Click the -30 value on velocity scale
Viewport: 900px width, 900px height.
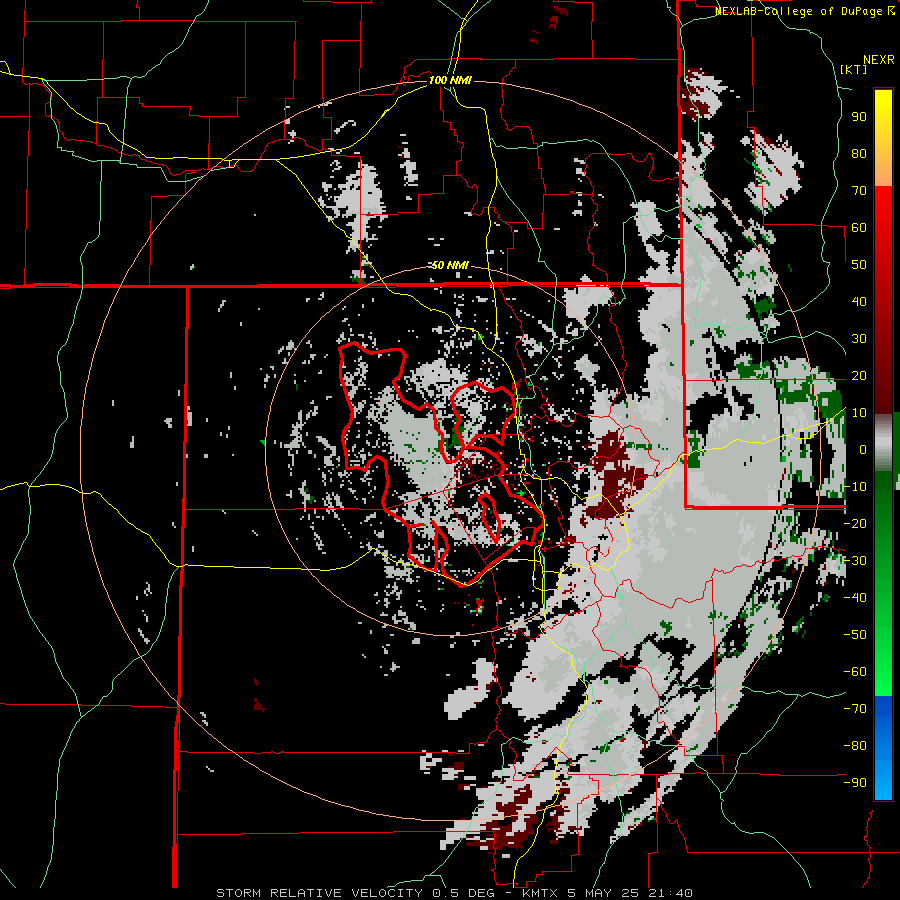pyautogui.click(x=855, y=561)
